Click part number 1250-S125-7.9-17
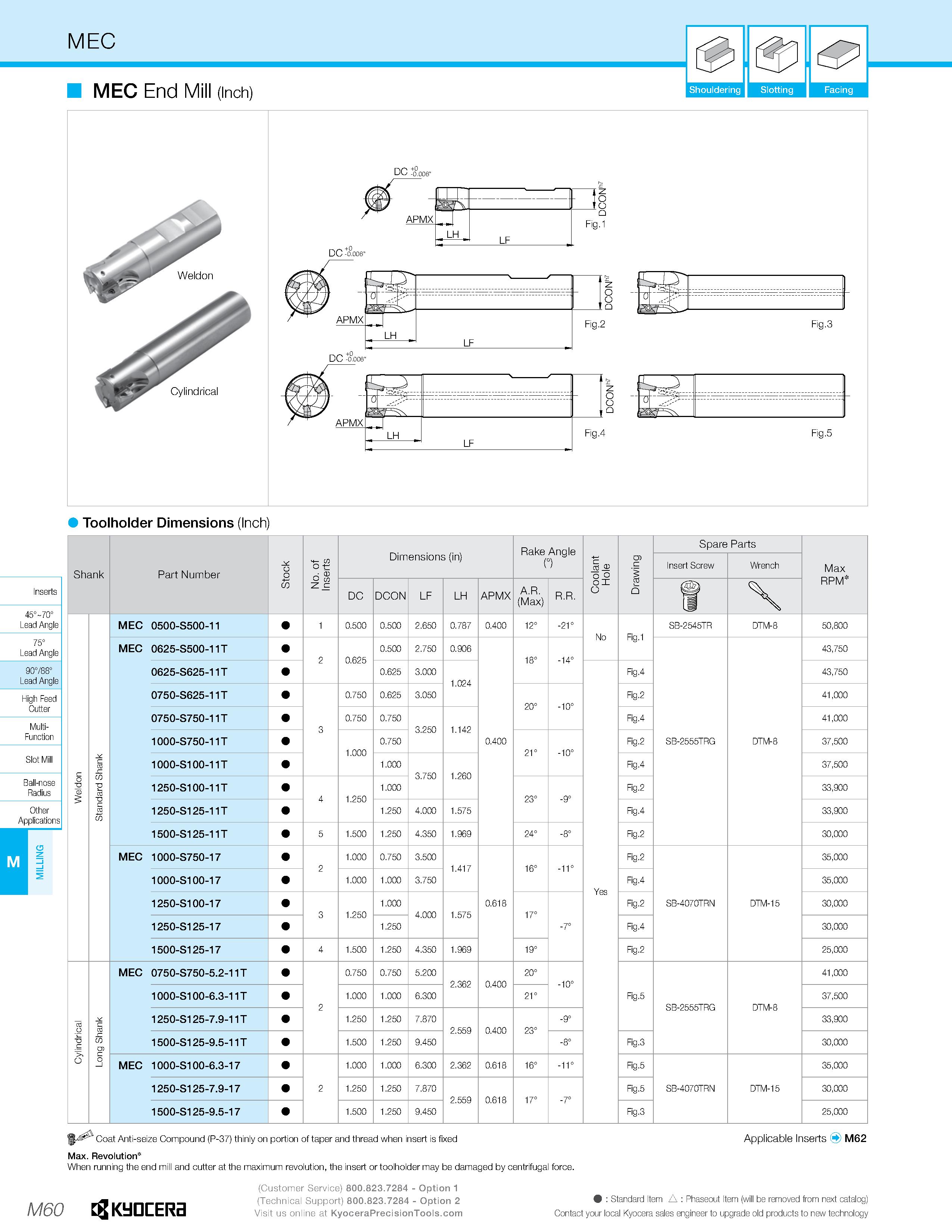952x1232 pixels. (195, 1088)
